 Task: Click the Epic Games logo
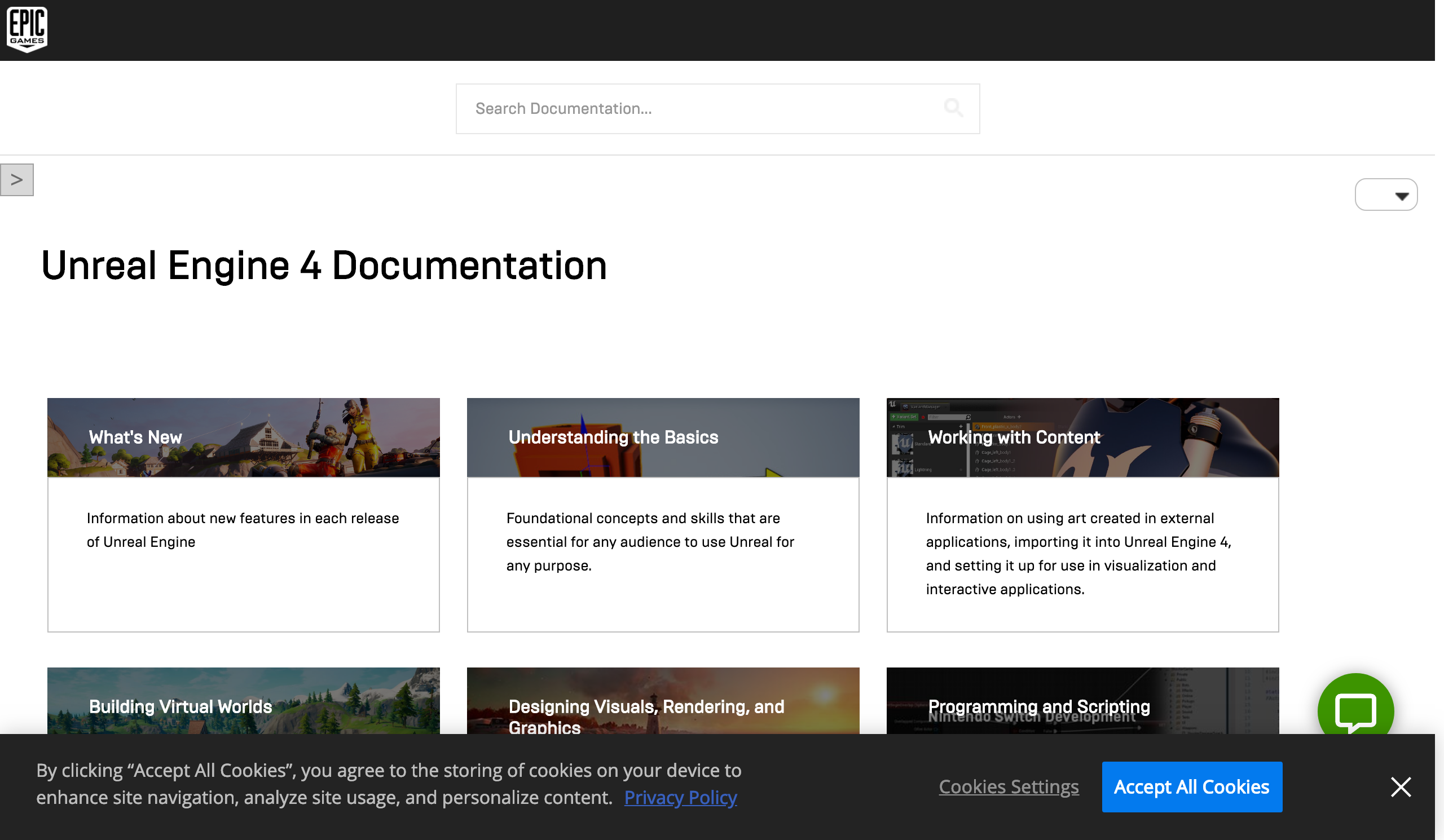click(x=27, y=29)
